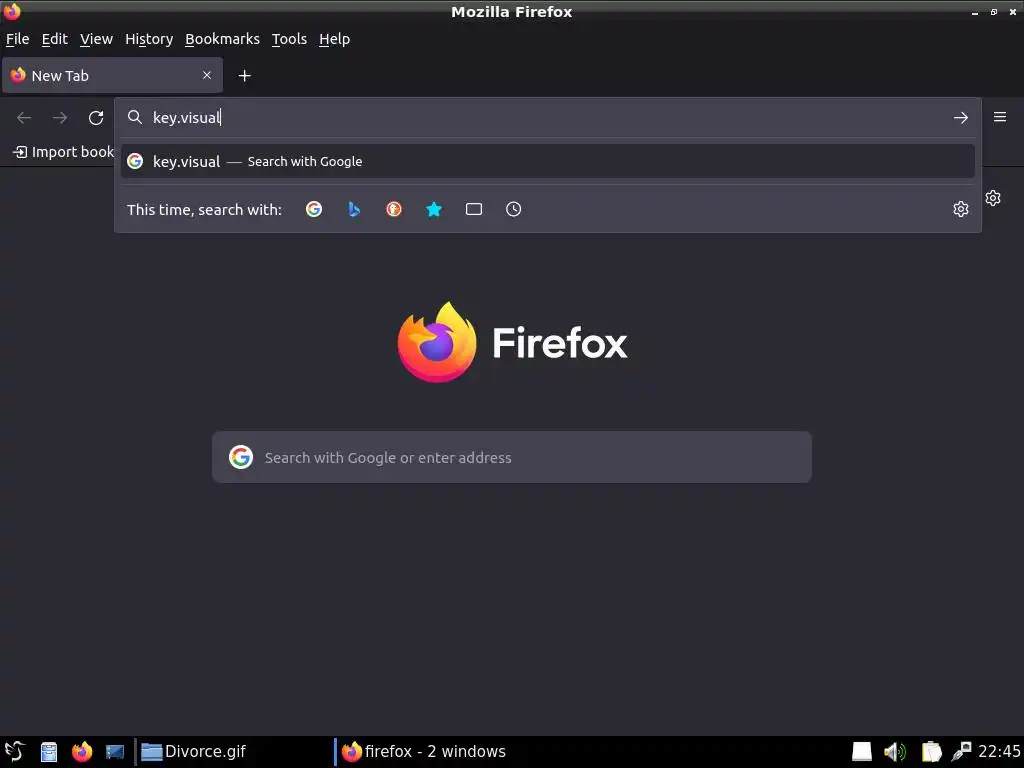Open a new tab with plus button
This screenshot has height=768, width=1024.
(x=244, y=76)
